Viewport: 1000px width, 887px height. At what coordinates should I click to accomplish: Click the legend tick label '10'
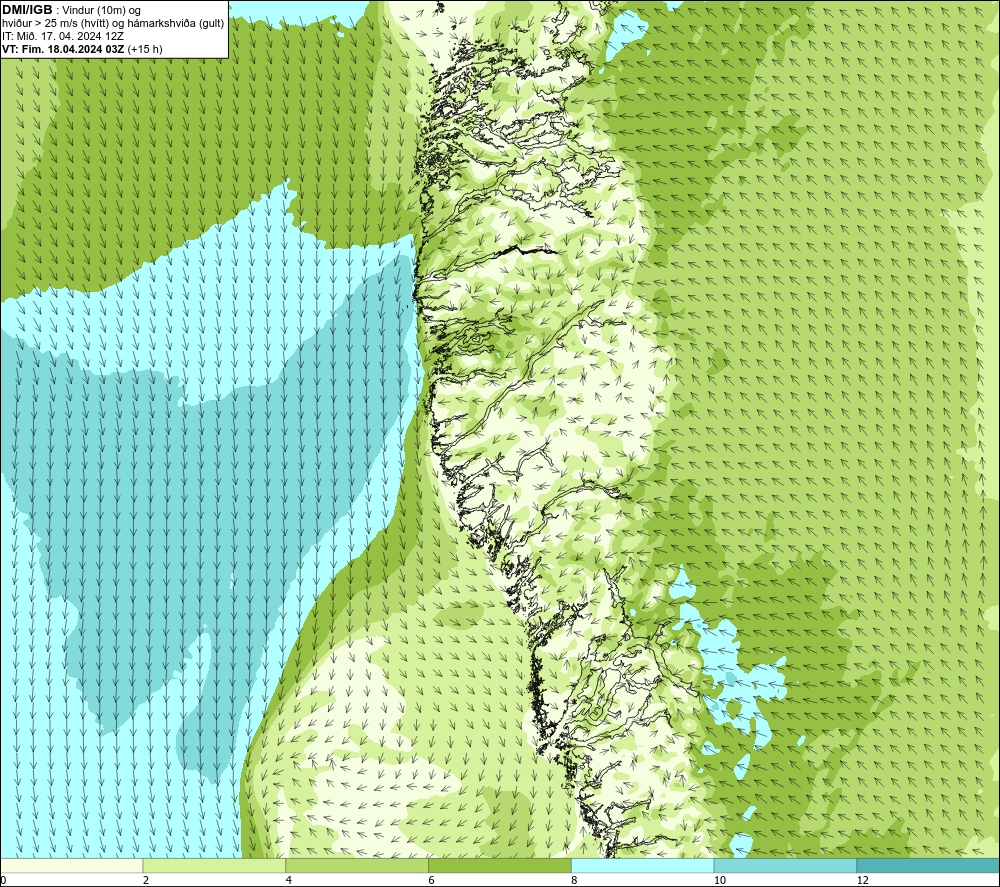coord(719,880)
